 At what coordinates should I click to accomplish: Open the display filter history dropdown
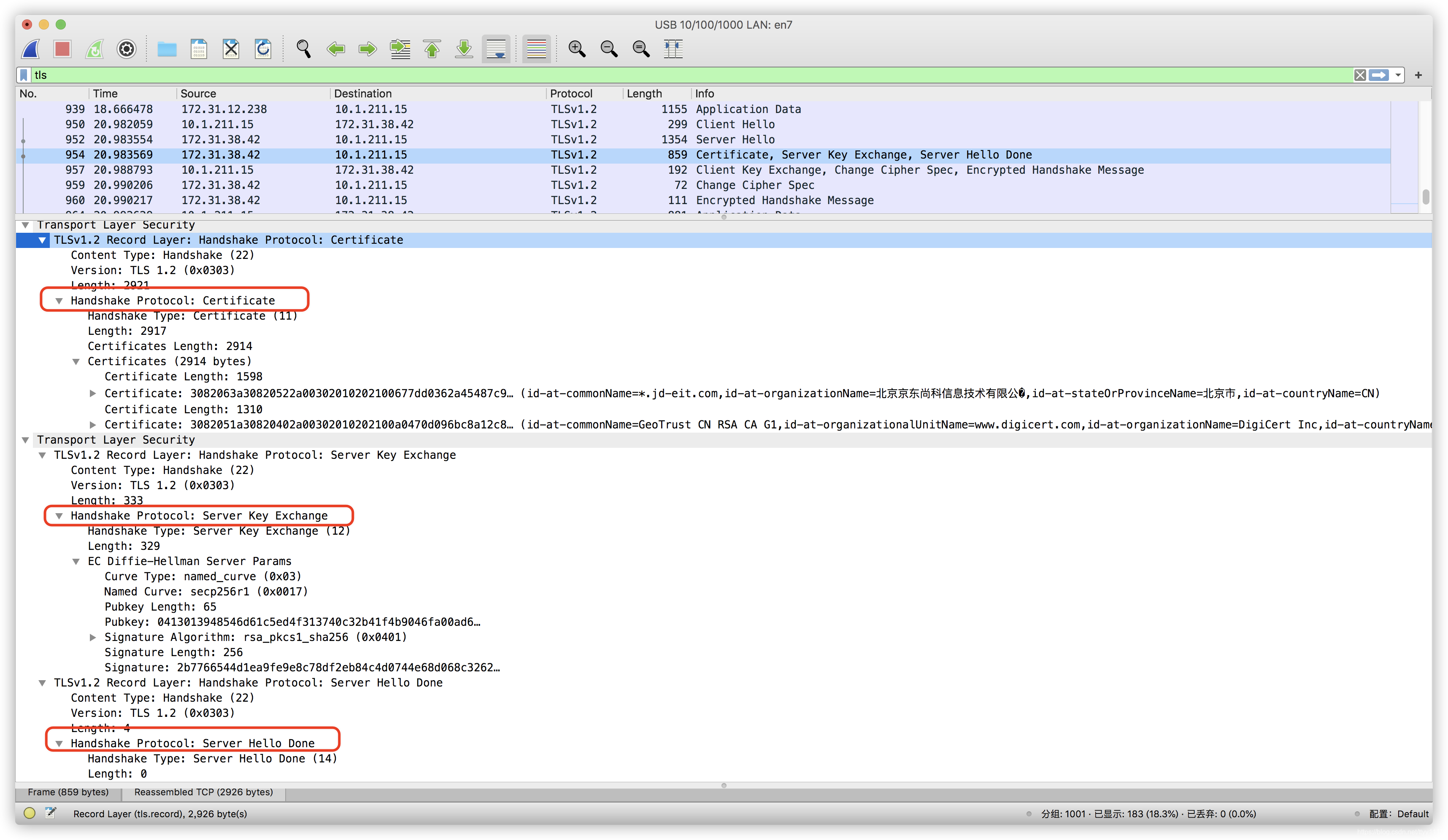tap(1399, 75)
